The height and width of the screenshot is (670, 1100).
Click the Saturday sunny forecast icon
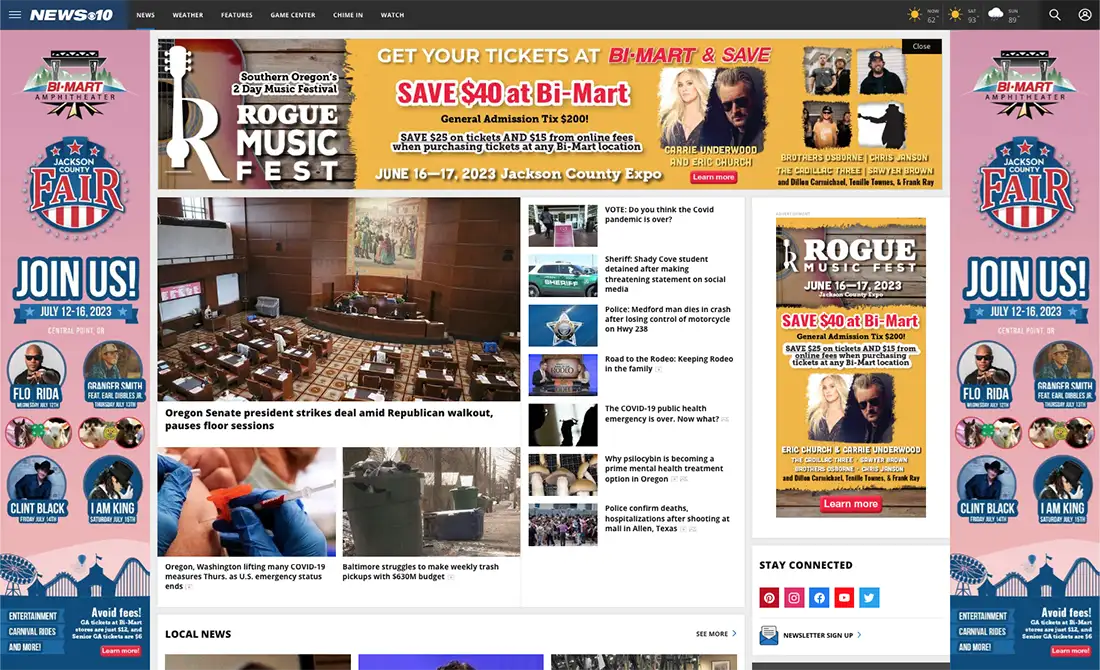click(x=955, y=14)
